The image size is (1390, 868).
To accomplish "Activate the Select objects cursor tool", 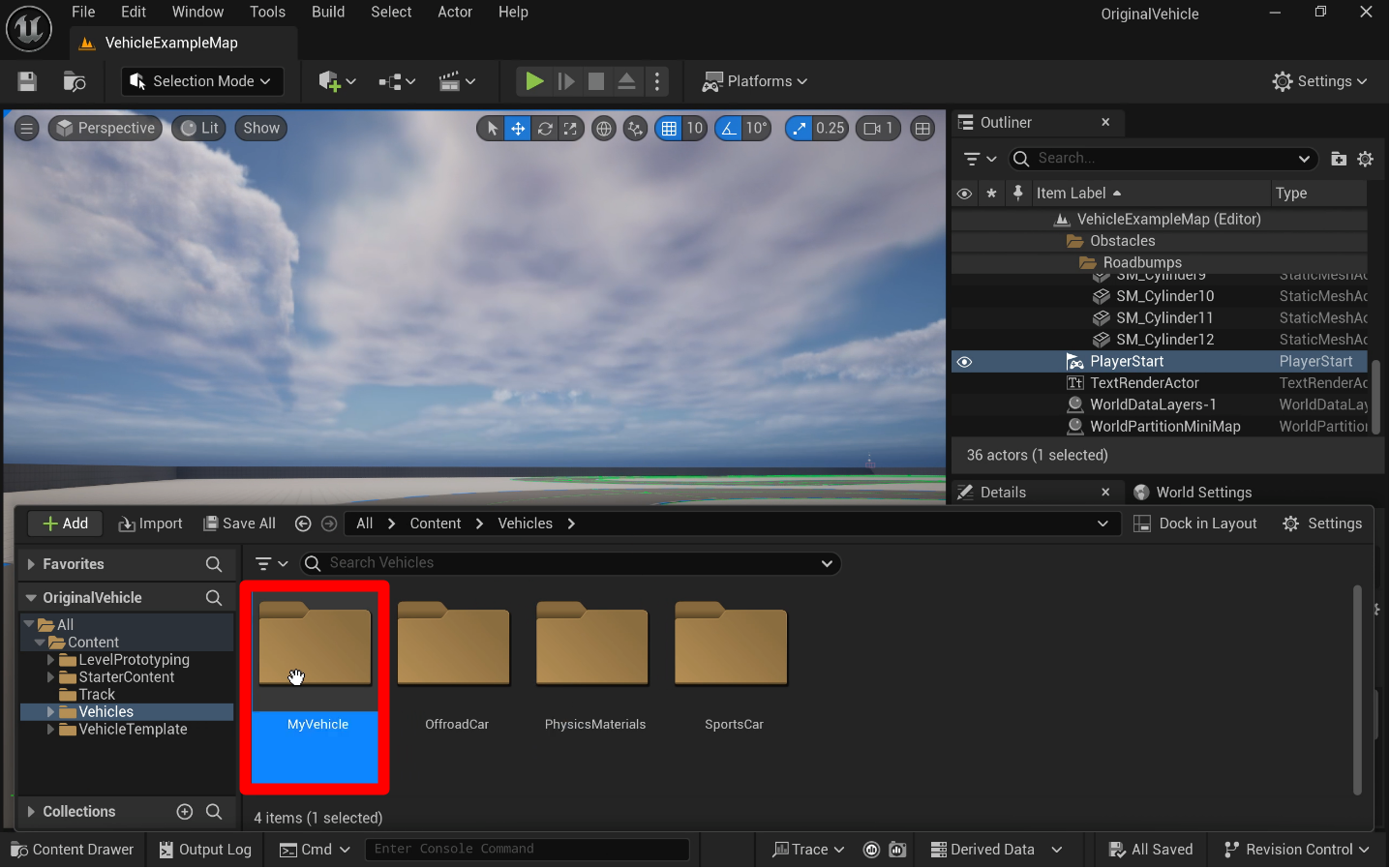I will (492, 128).
